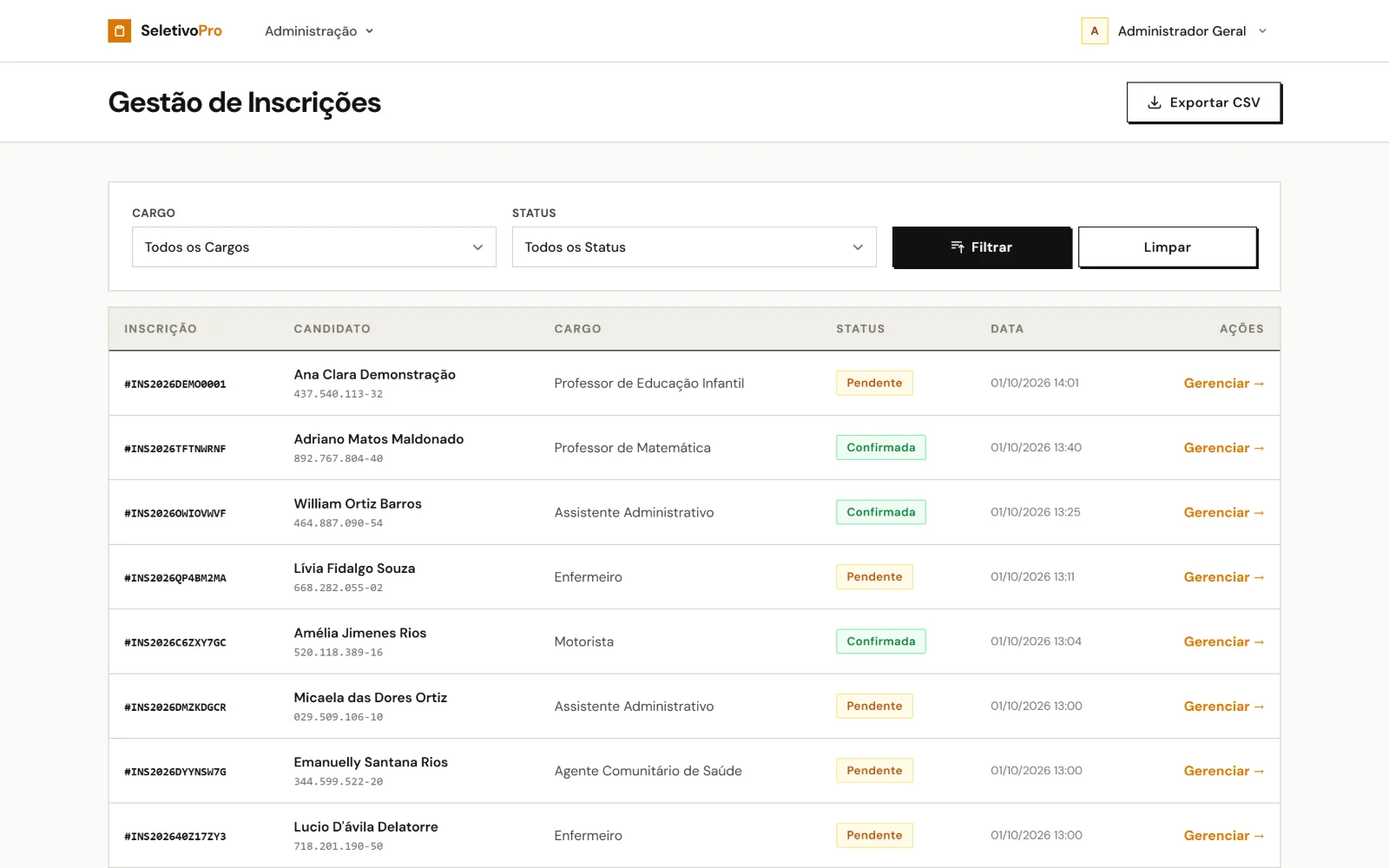Click the Gestão de Inscrições heading
1389x868 pixels.
pyautogui.click(x=245, y=102)
